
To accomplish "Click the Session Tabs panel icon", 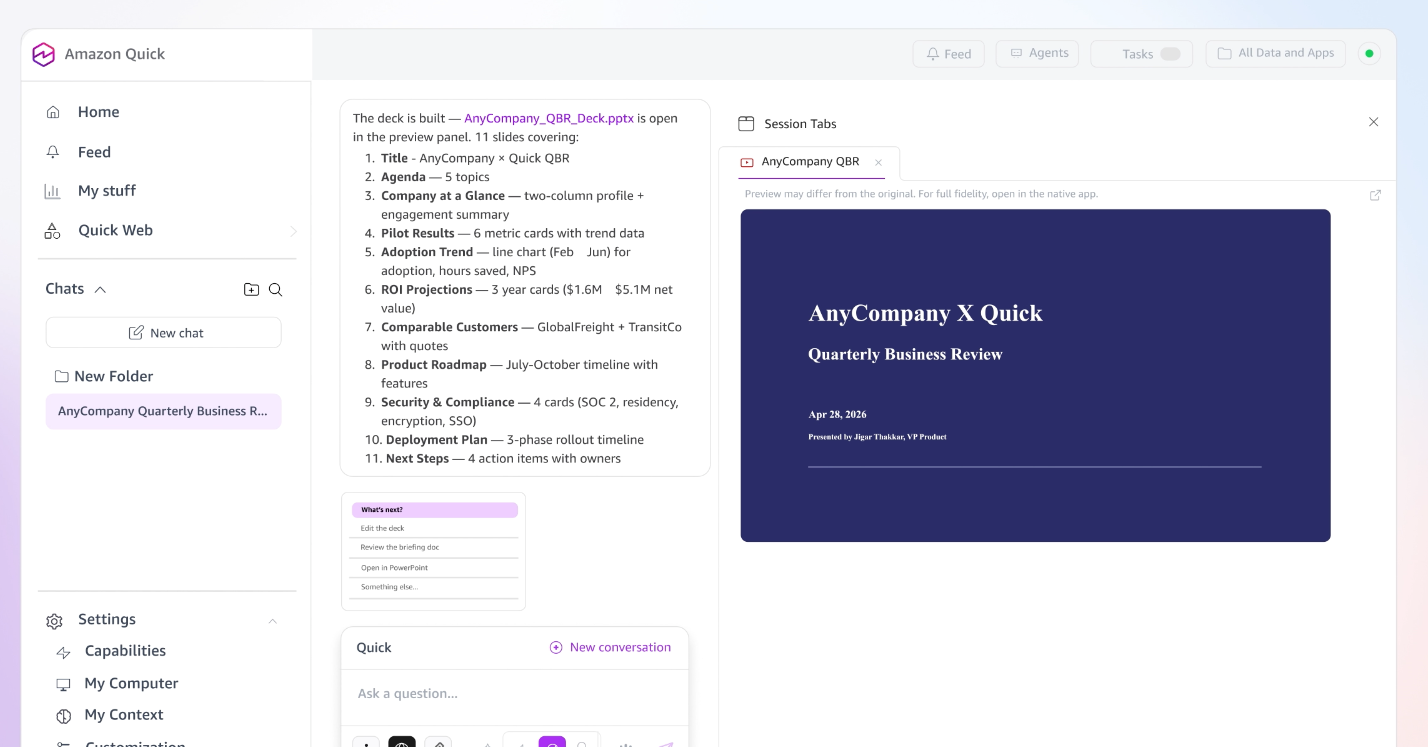I will [x=746, y=124].
